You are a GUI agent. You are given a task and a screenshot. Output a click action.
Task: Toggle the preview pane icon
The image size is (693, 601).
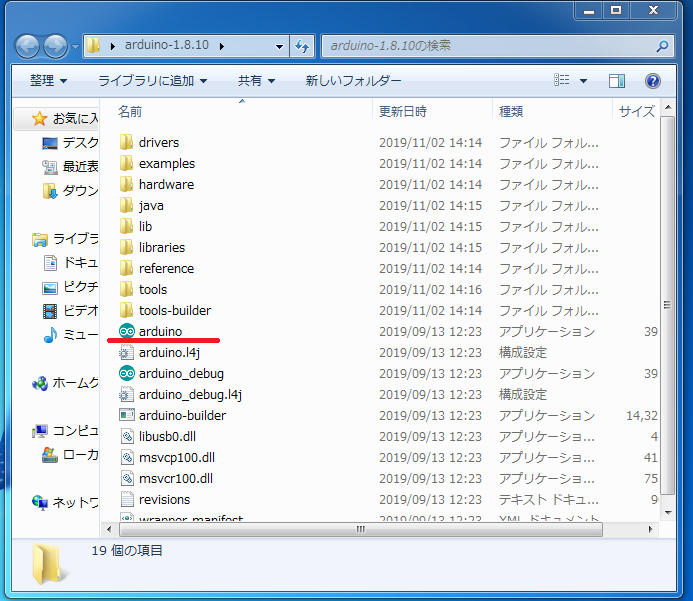(x=617, y=81)
